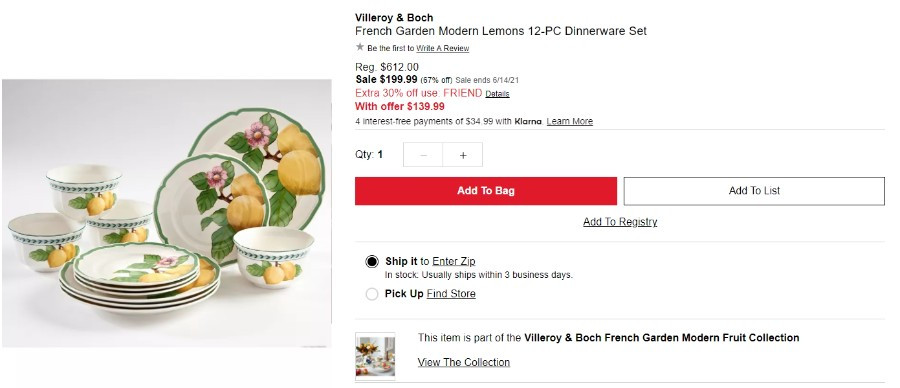This screenshot has width=900, height=388.
Task: Click the French Garden Modern Fruit Collection name
Action: (662, 337)
